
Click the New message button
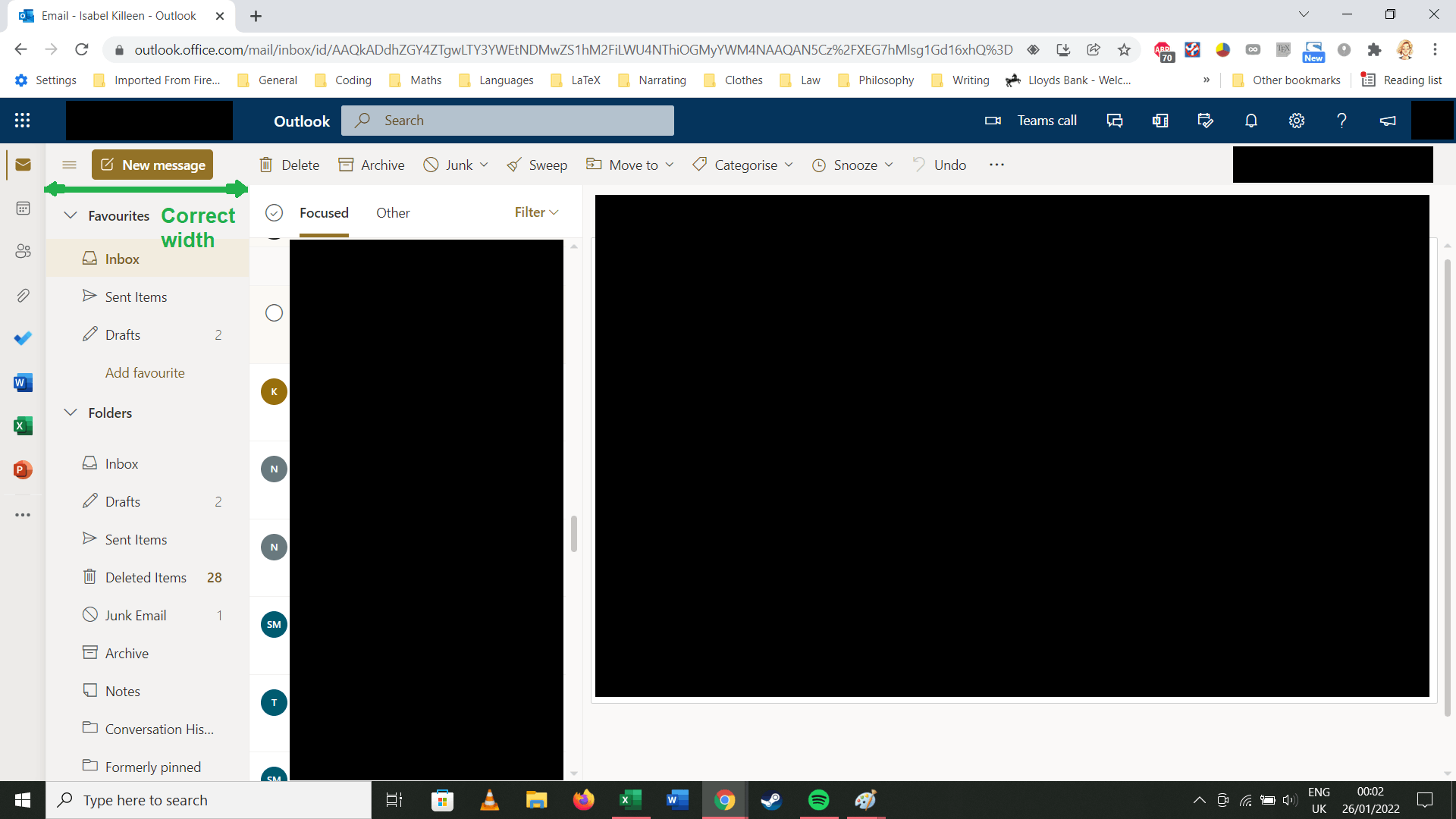click(152, 165)
